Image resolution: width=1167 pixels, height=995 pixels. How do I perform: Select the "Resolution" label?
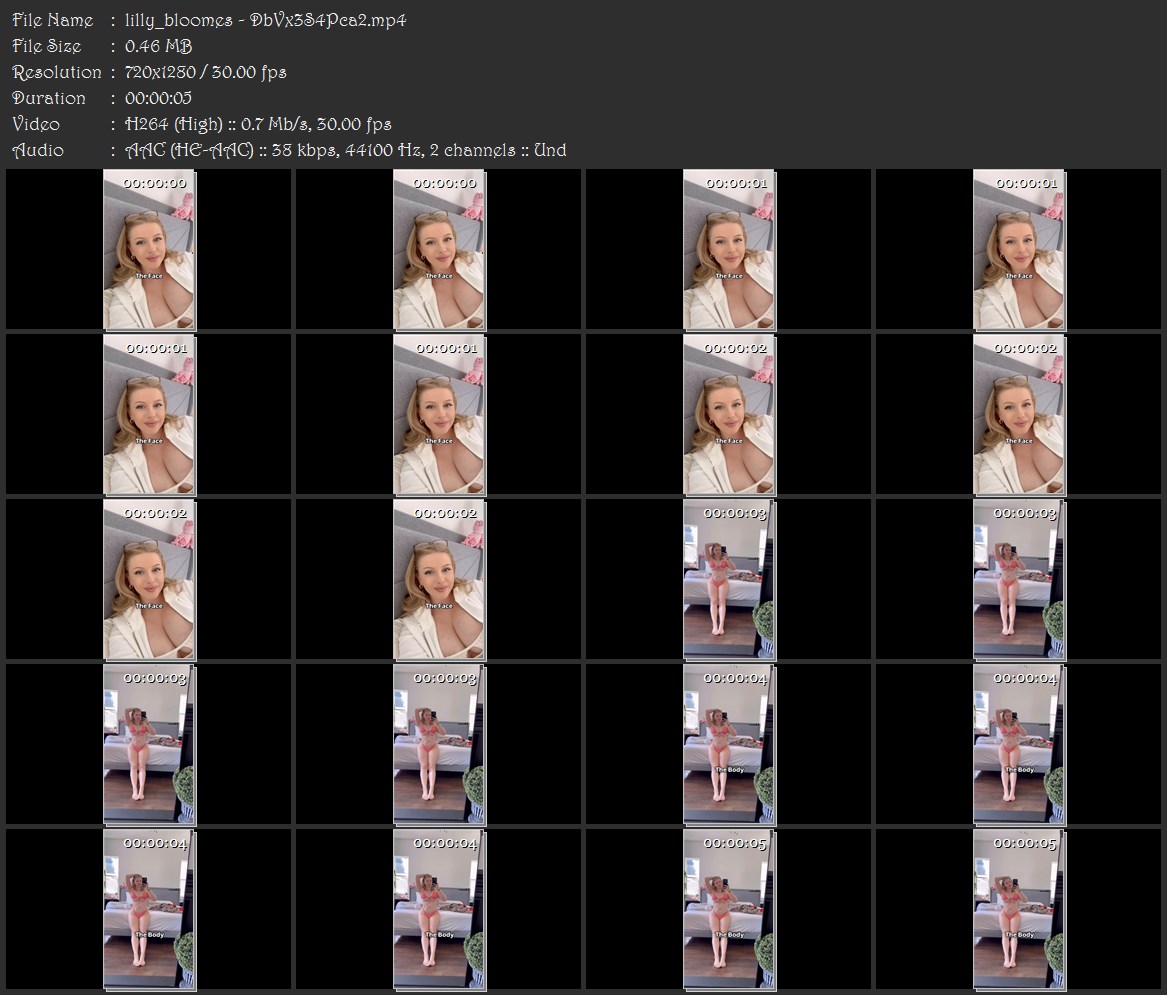(x=57, y=72)
